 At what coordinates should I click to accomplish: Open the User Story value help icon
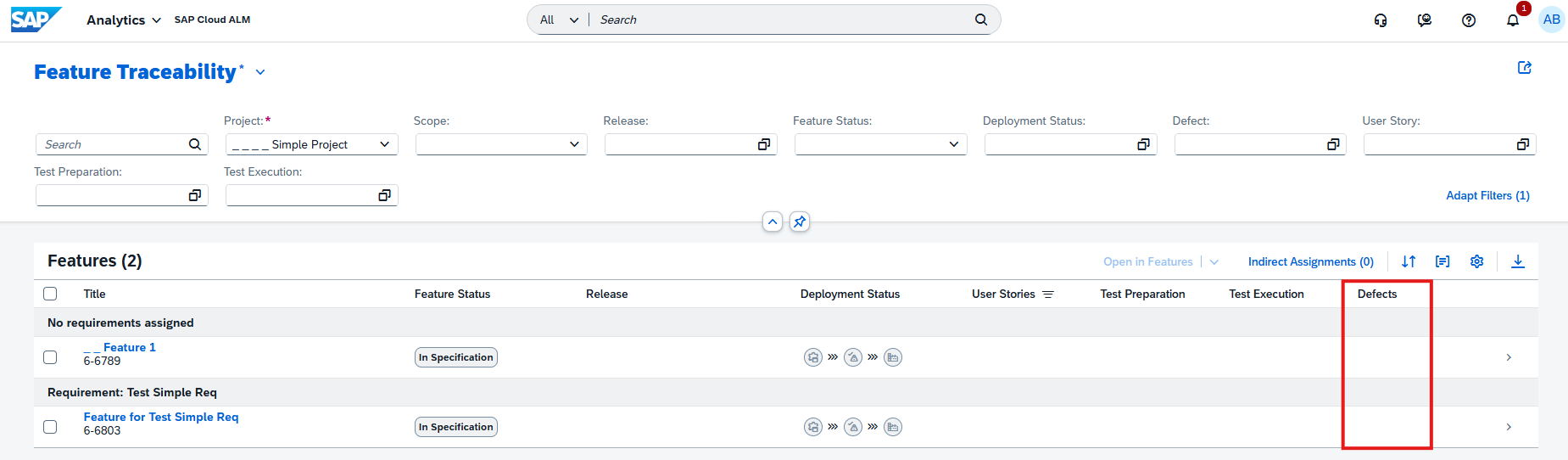[1524, 144]
